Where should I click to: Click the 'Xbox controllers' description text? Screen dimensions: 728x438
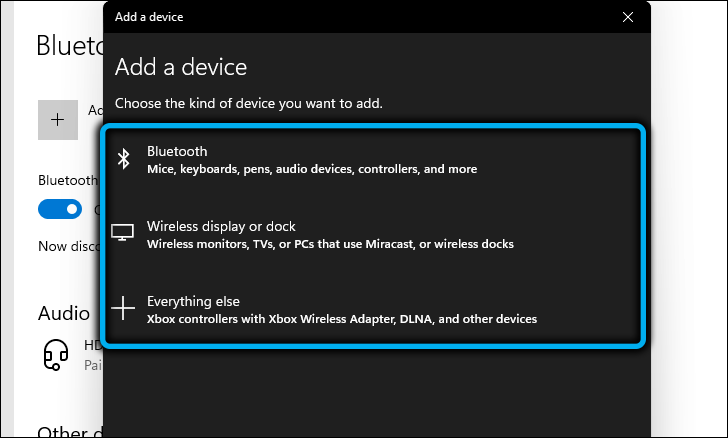coord(341,319)
